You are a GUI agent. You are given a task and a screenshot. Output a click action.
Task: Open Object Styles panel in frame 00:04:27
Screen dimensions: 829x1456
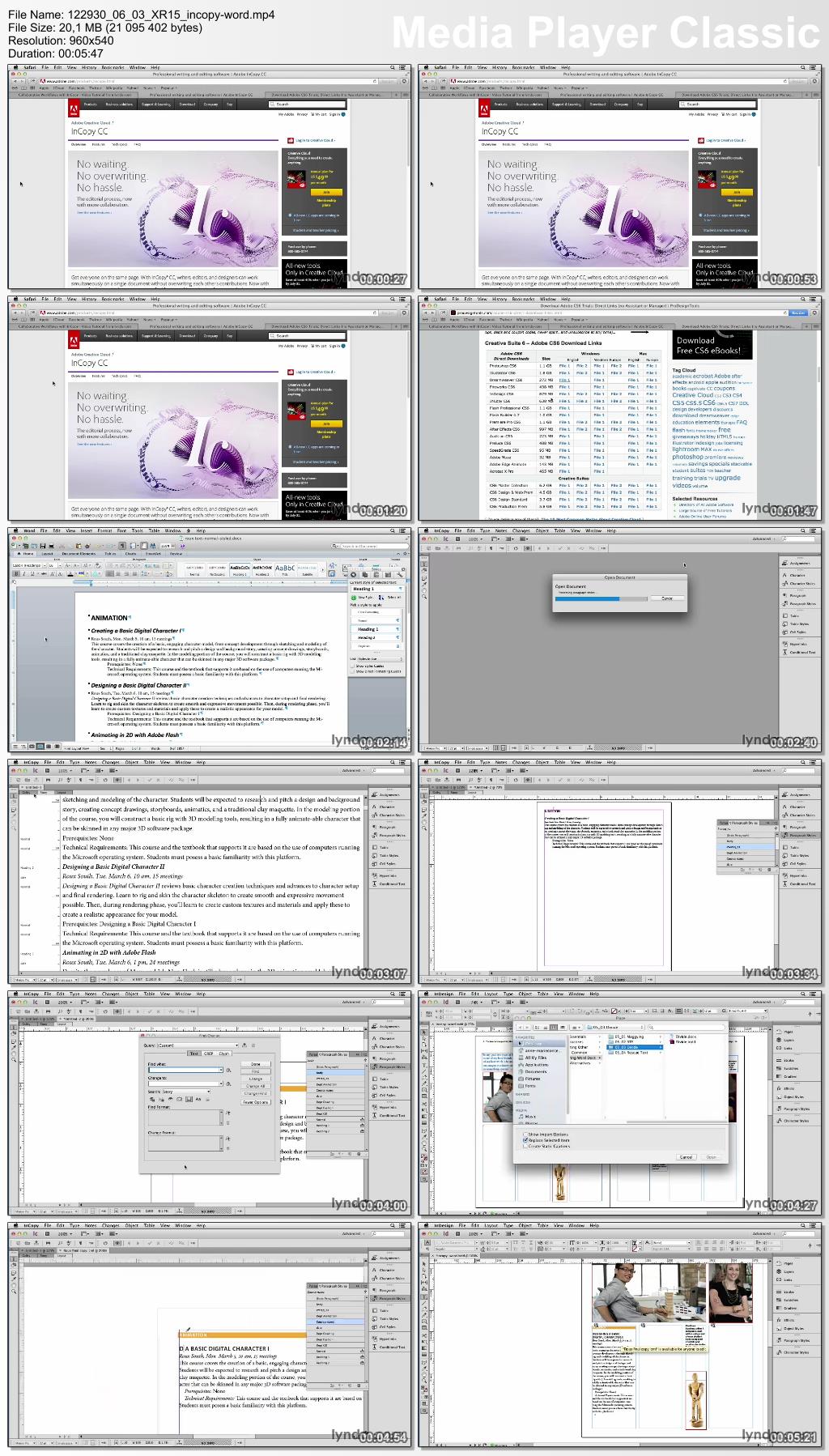click(789, 1096)
